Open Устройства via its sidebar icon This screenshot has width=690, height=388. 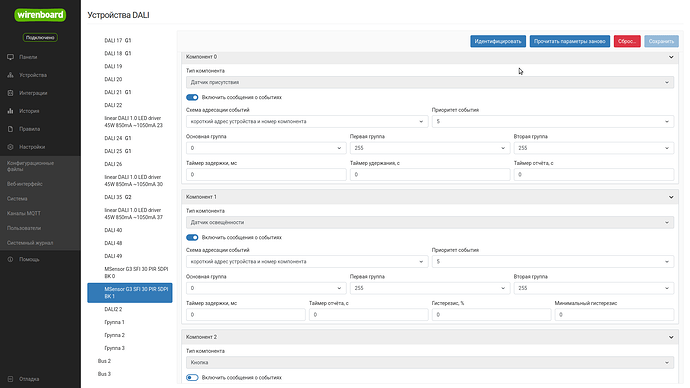click(11, 75)
